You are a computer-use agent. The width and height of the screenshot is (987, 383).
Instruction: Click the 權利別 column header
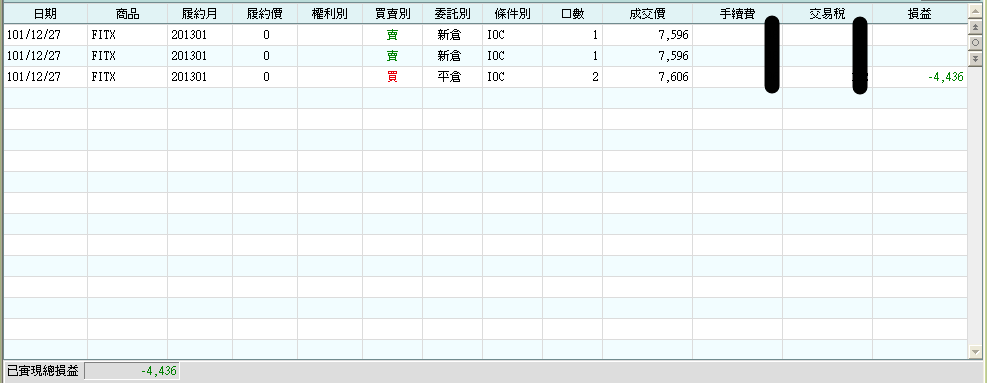[x=330, y=14]
